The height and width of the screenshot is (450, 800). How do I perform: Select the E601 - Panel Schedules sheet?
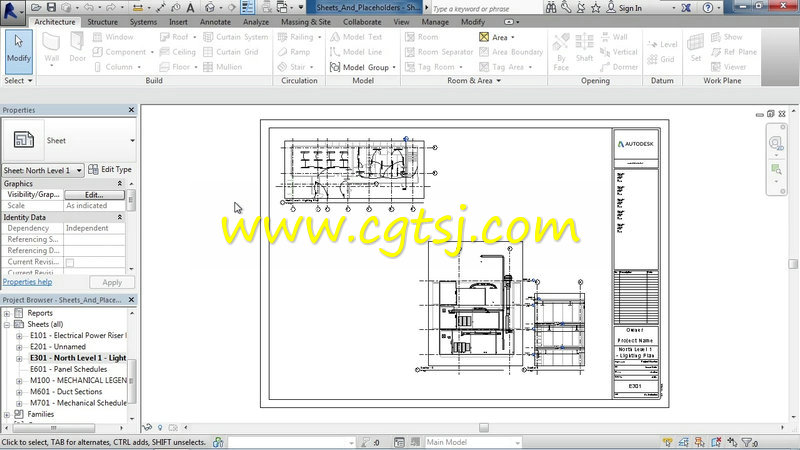[68, 369]
